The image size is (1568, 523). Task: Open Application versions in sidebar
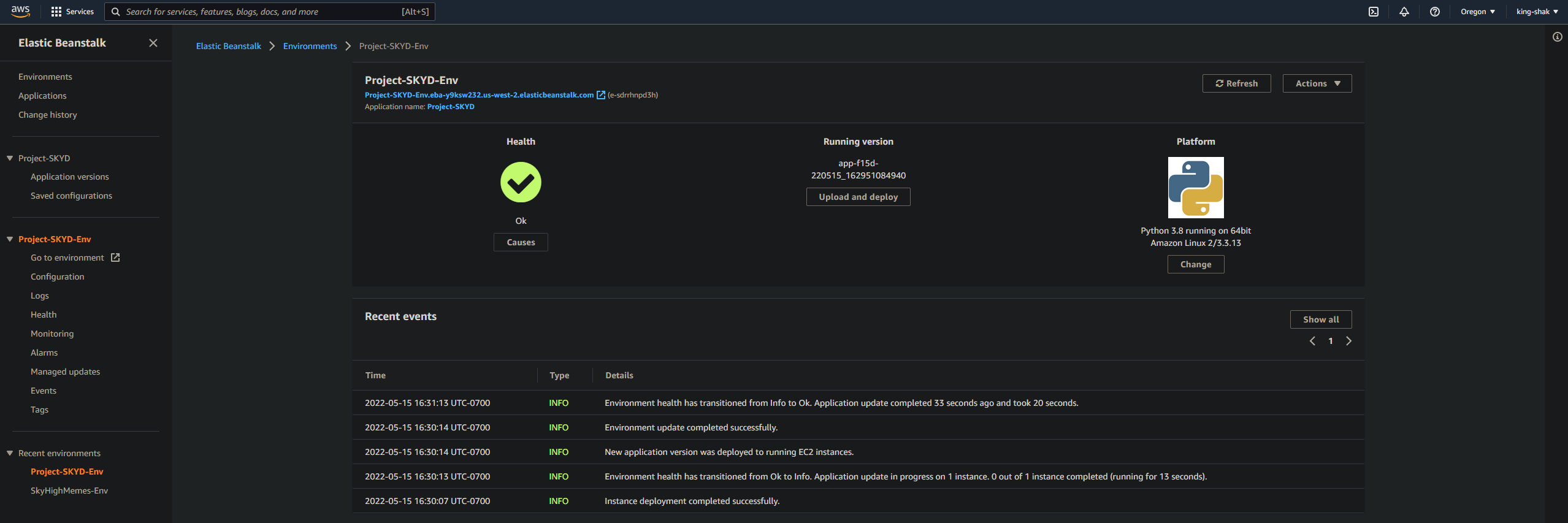[x=70, y=177]
